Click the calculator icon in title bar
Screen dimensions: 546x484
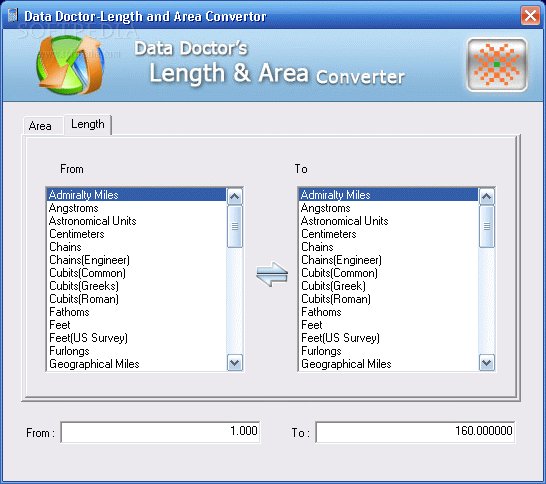13,16
